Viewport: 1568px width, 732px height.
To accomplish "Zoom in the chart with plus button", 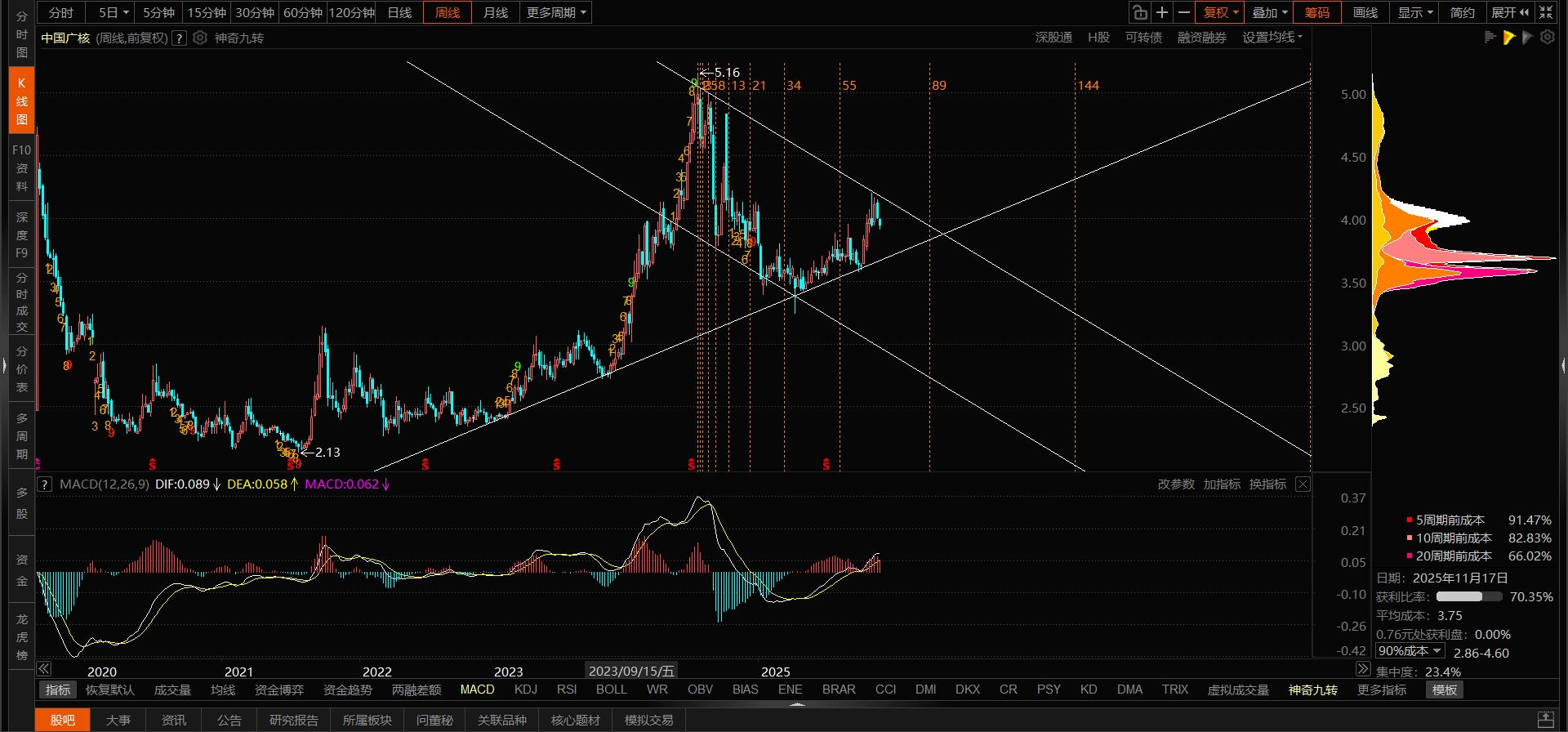I will coord(1162,12).
